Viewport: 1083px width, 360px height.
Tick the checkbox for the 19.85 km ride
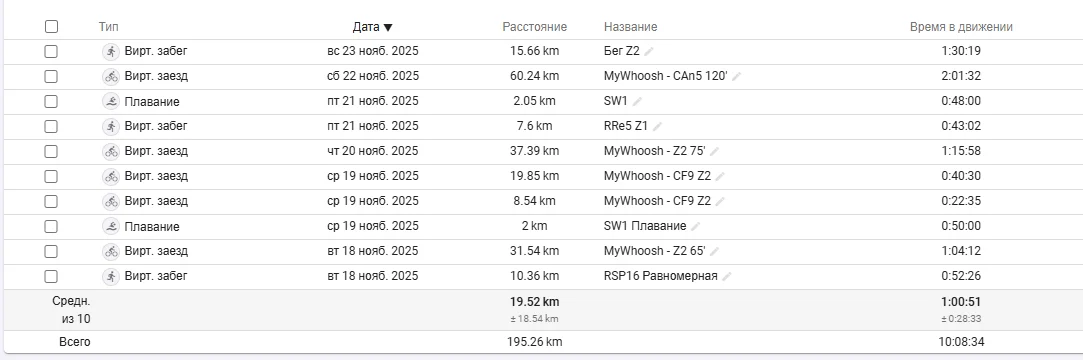51,176
